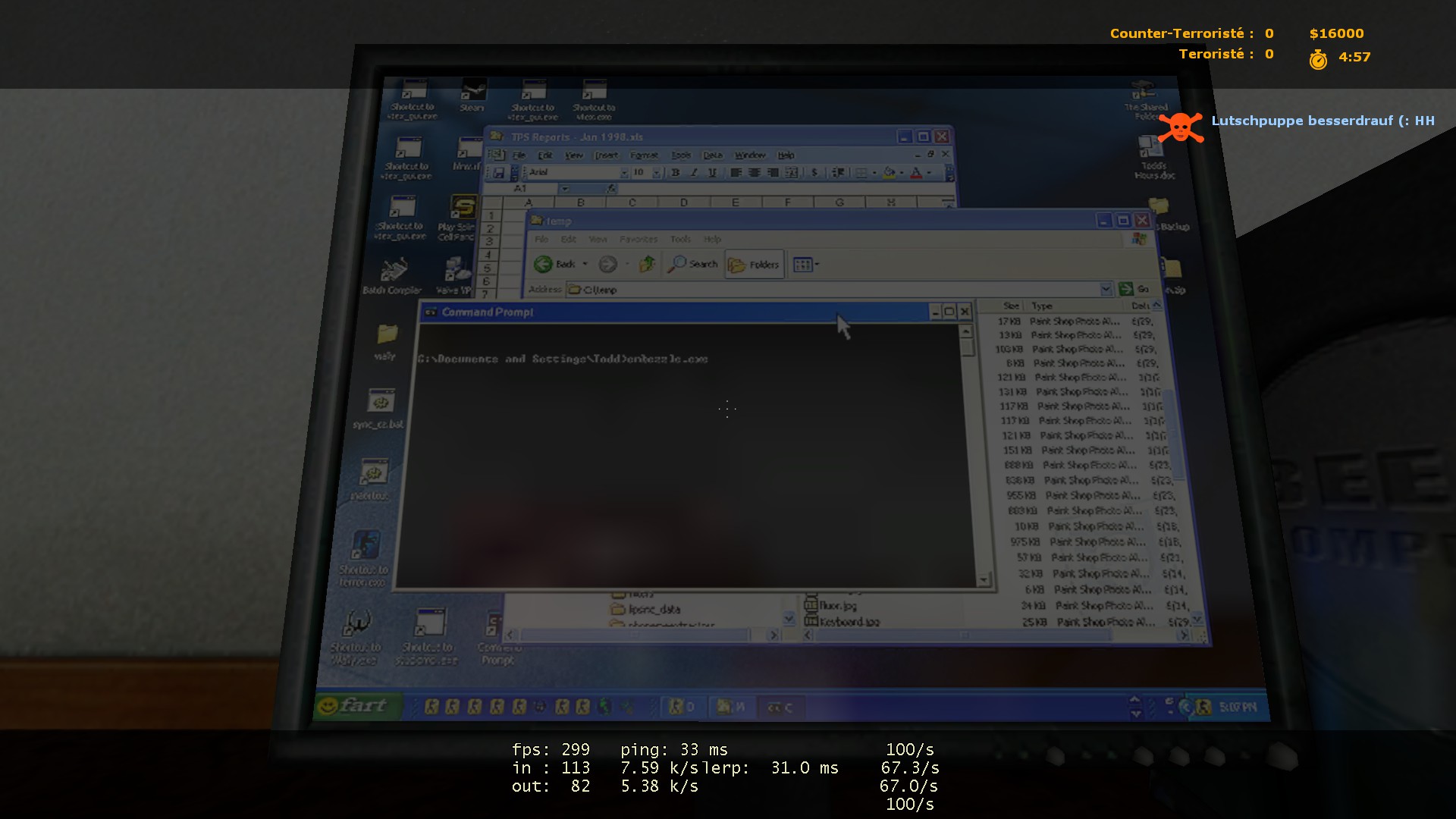
Task: Open the Back history dropdown arrow
Action: (585, 264)
